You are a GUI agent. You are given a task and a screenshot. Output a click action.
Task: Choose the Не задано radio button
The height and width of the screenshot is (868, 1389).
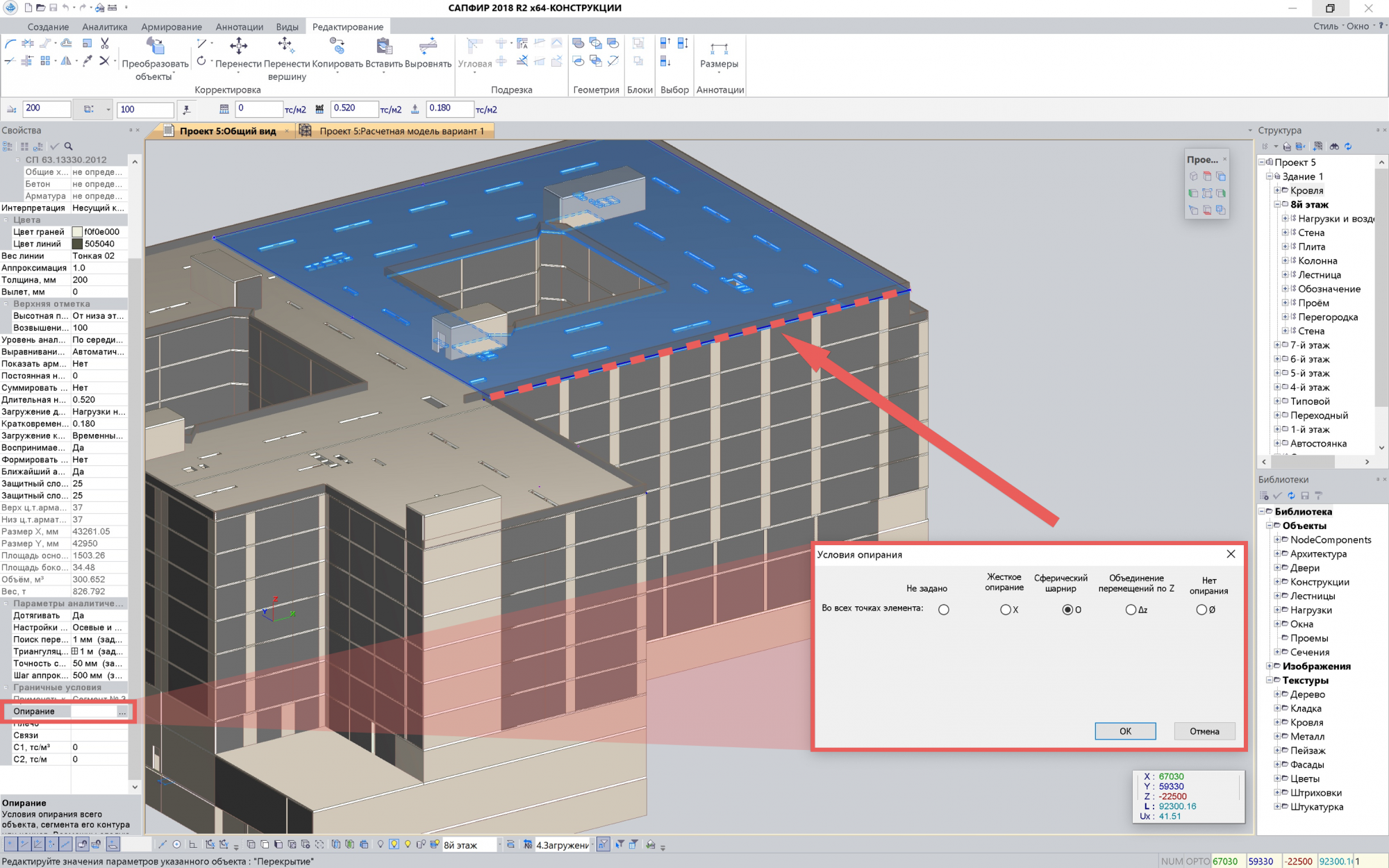click(943, 610)
